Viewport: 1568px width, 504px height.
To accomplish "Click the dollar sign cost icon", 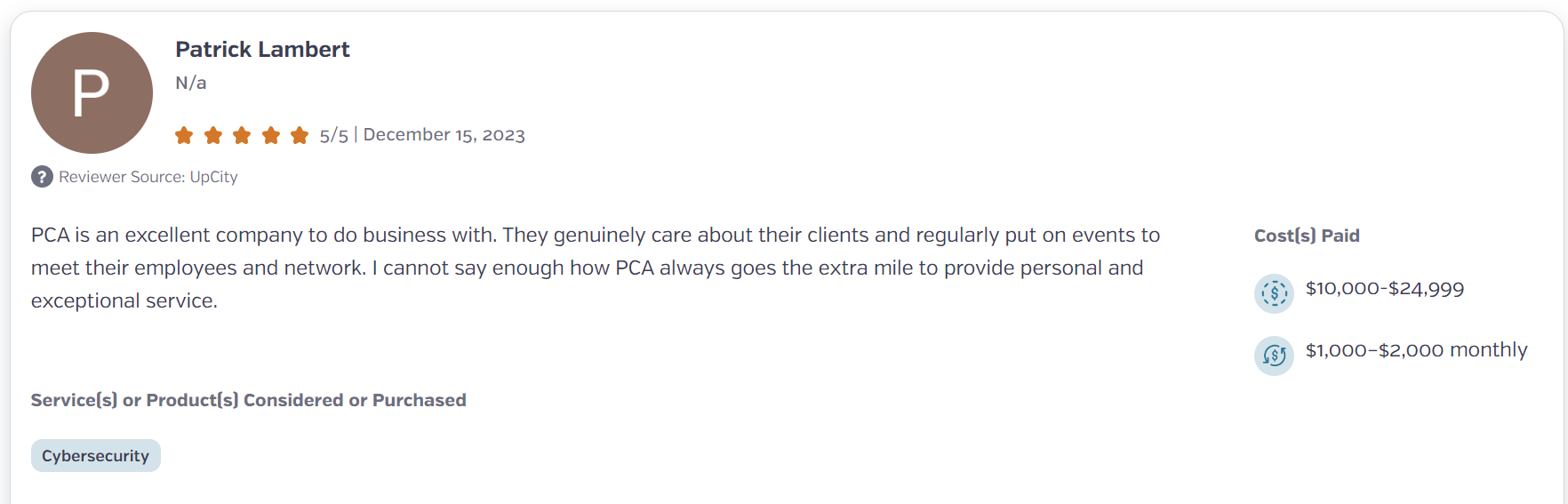I will (x=1274, y=293).
